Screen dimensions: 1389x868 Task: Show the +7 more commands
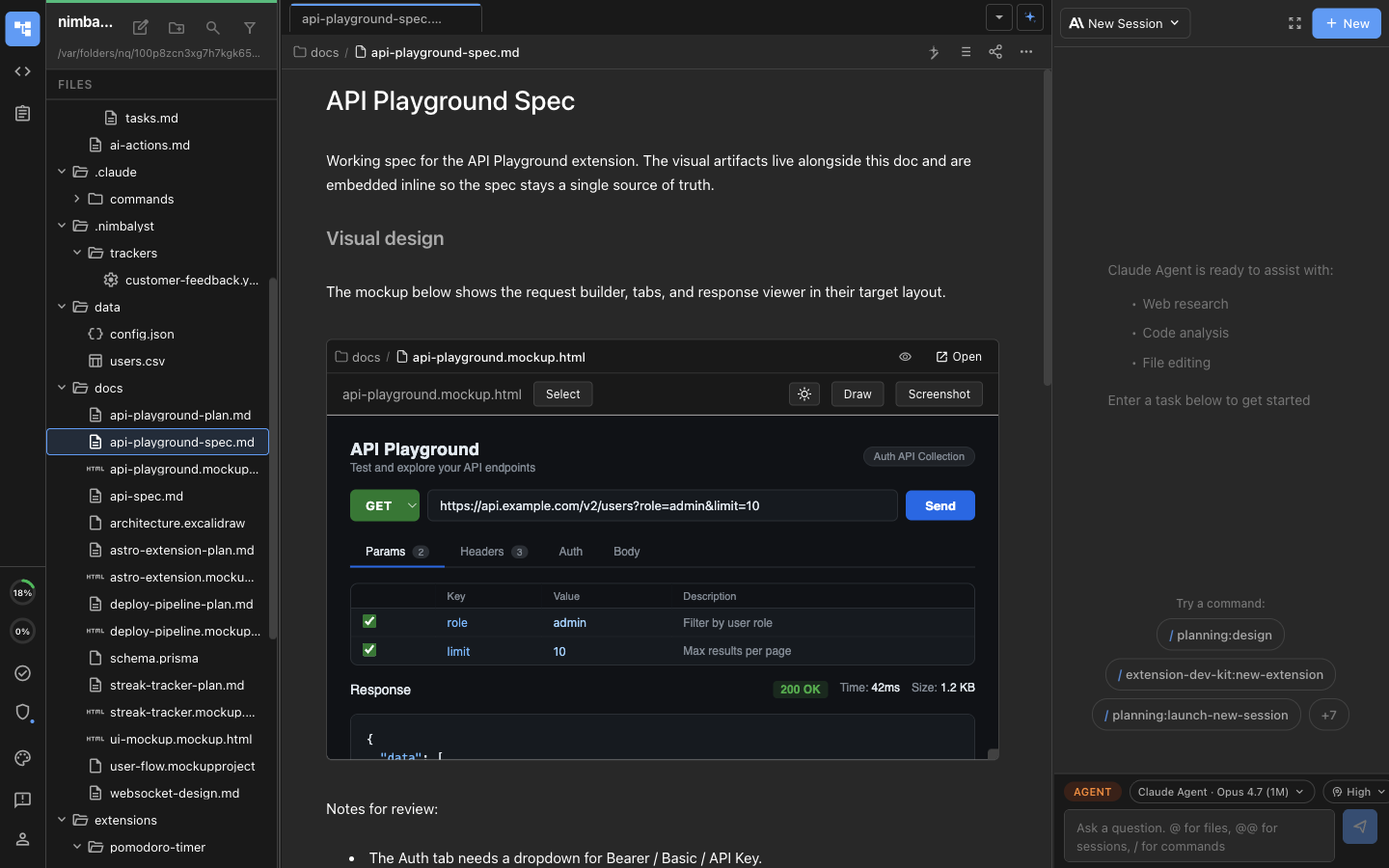(1329, 715)
